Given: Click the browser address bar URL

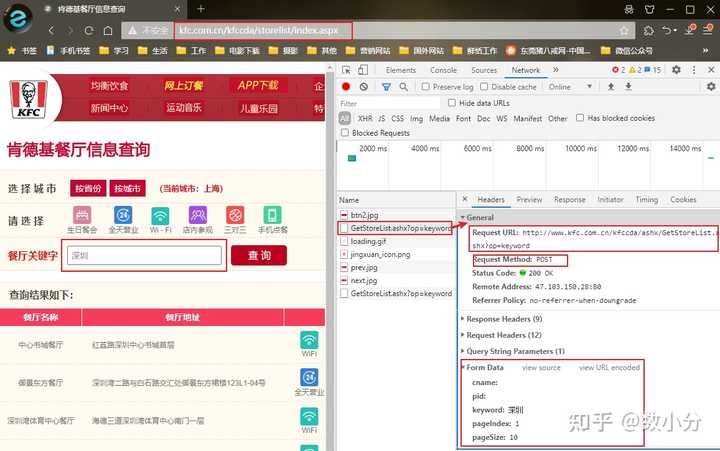Looking at the screenshot, I should point(259,30).
